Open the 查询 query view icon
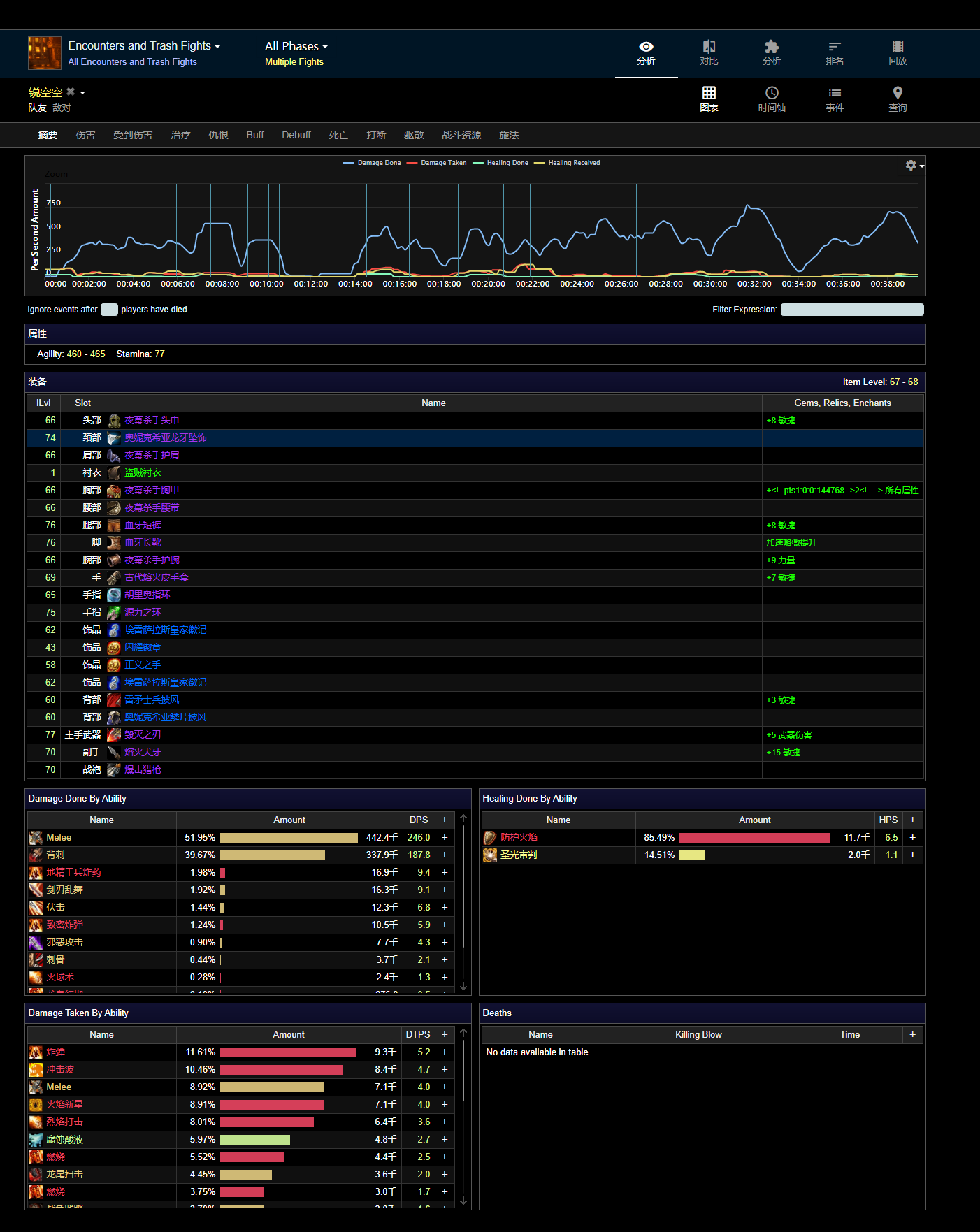980x1232 pixels. 898,99
